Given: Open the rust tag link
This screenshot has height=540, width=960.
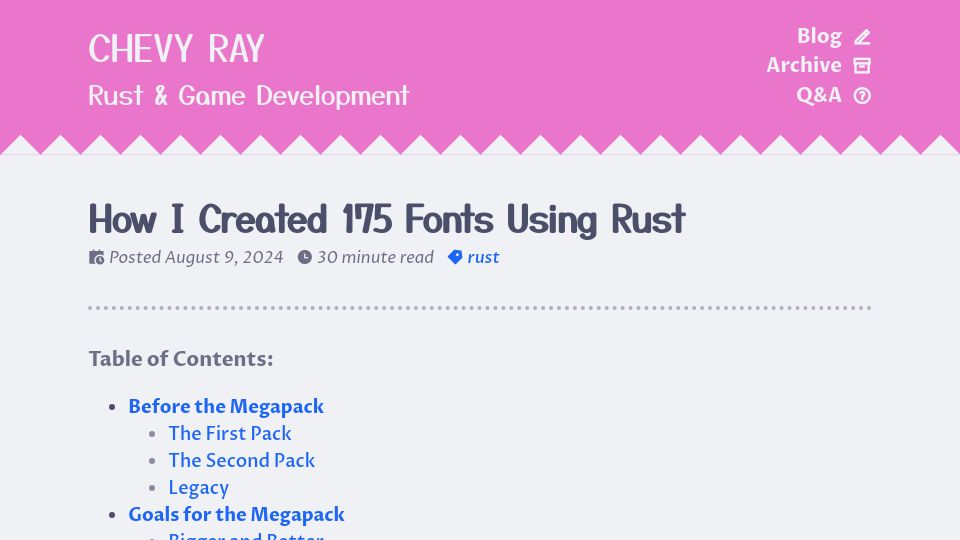Looking at the screenshot, I should click(483, 257).
